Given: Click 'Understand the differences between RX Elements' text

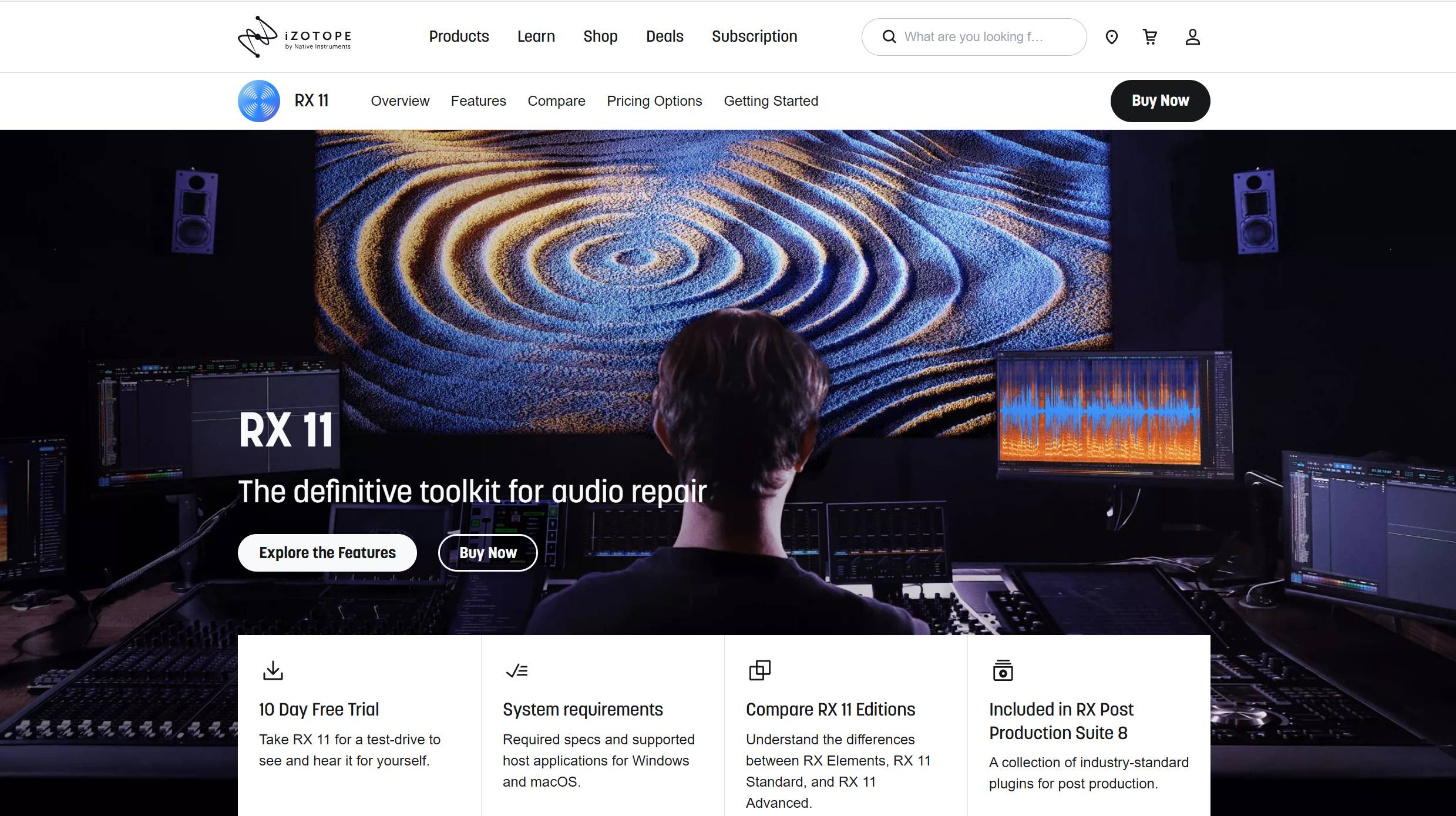Looking at the screenshot, I should [x=838, y=771].
